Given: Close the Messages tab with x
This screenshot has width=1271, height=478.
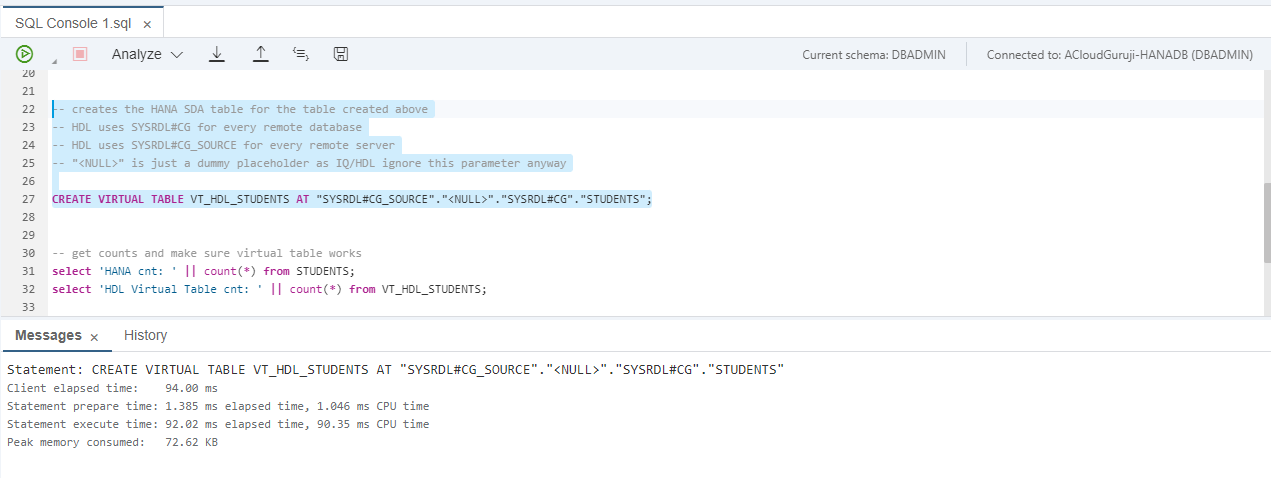Looking at the screenshot, I should click(94, 337).
